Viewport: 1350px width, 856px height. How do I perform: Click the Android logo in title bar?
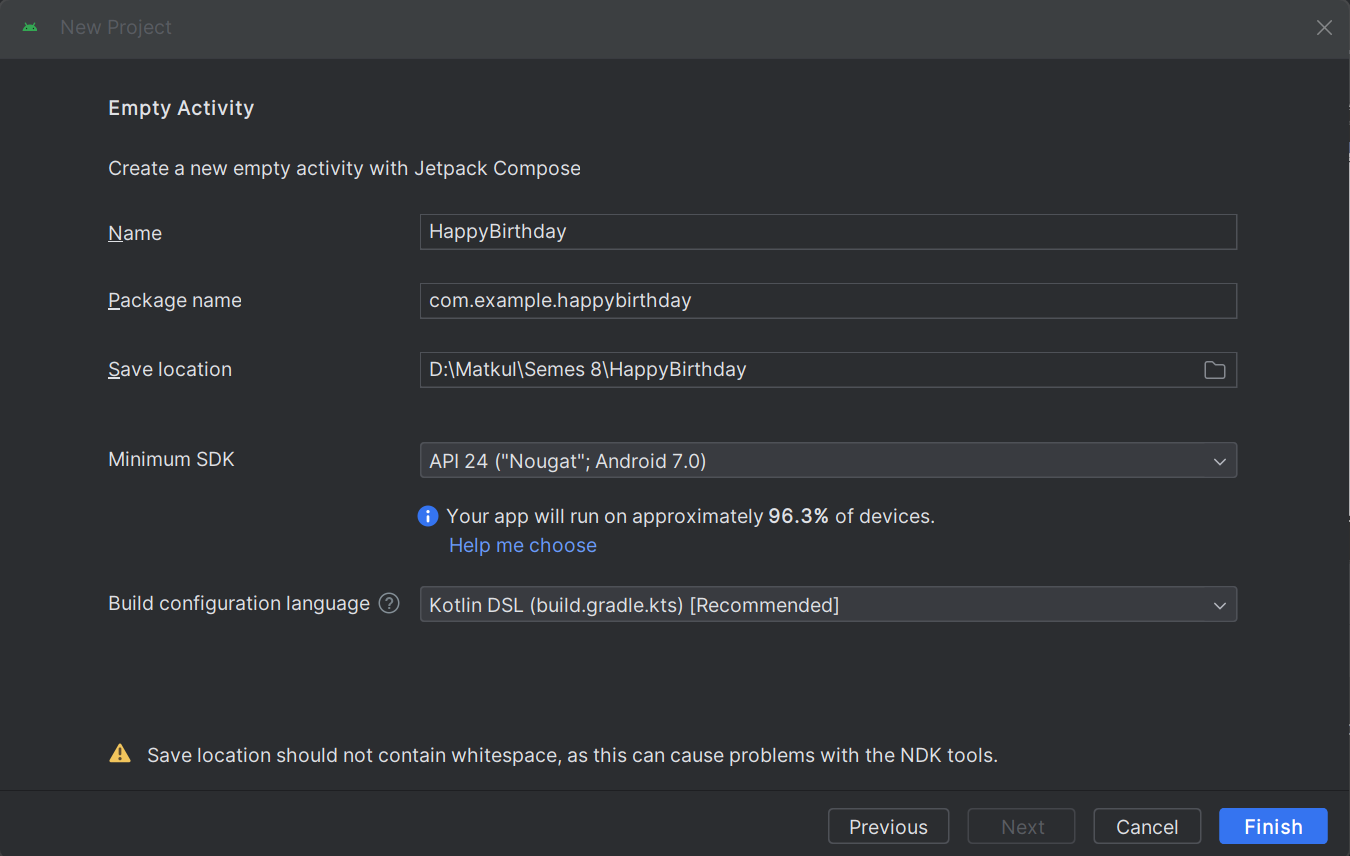click(x=30, y=27)
